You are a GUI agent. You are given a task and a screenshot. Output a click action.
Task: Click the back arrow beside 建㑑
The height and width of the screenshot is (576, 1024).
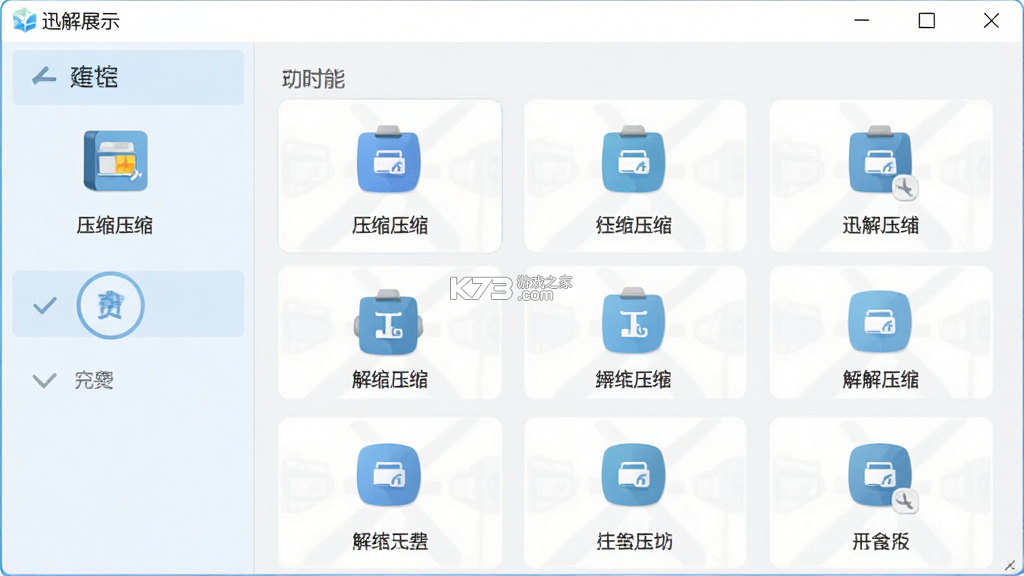click(x=44, y=77)
